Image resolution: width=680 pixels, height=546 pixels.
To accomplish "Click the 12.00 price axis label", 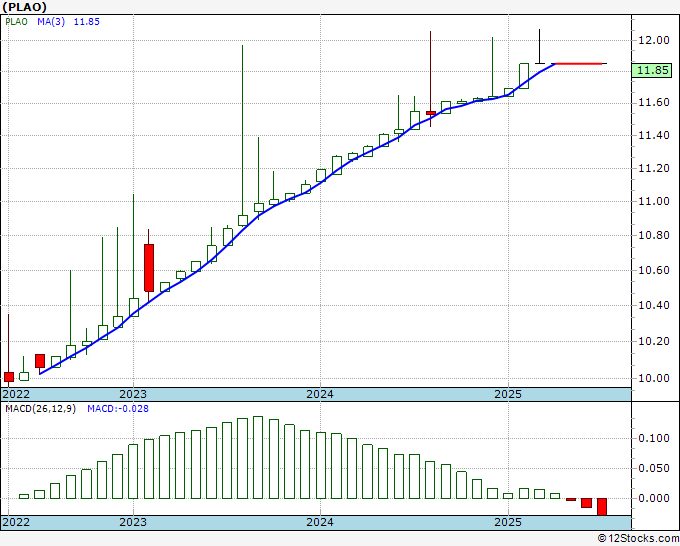I will (654, 40).
